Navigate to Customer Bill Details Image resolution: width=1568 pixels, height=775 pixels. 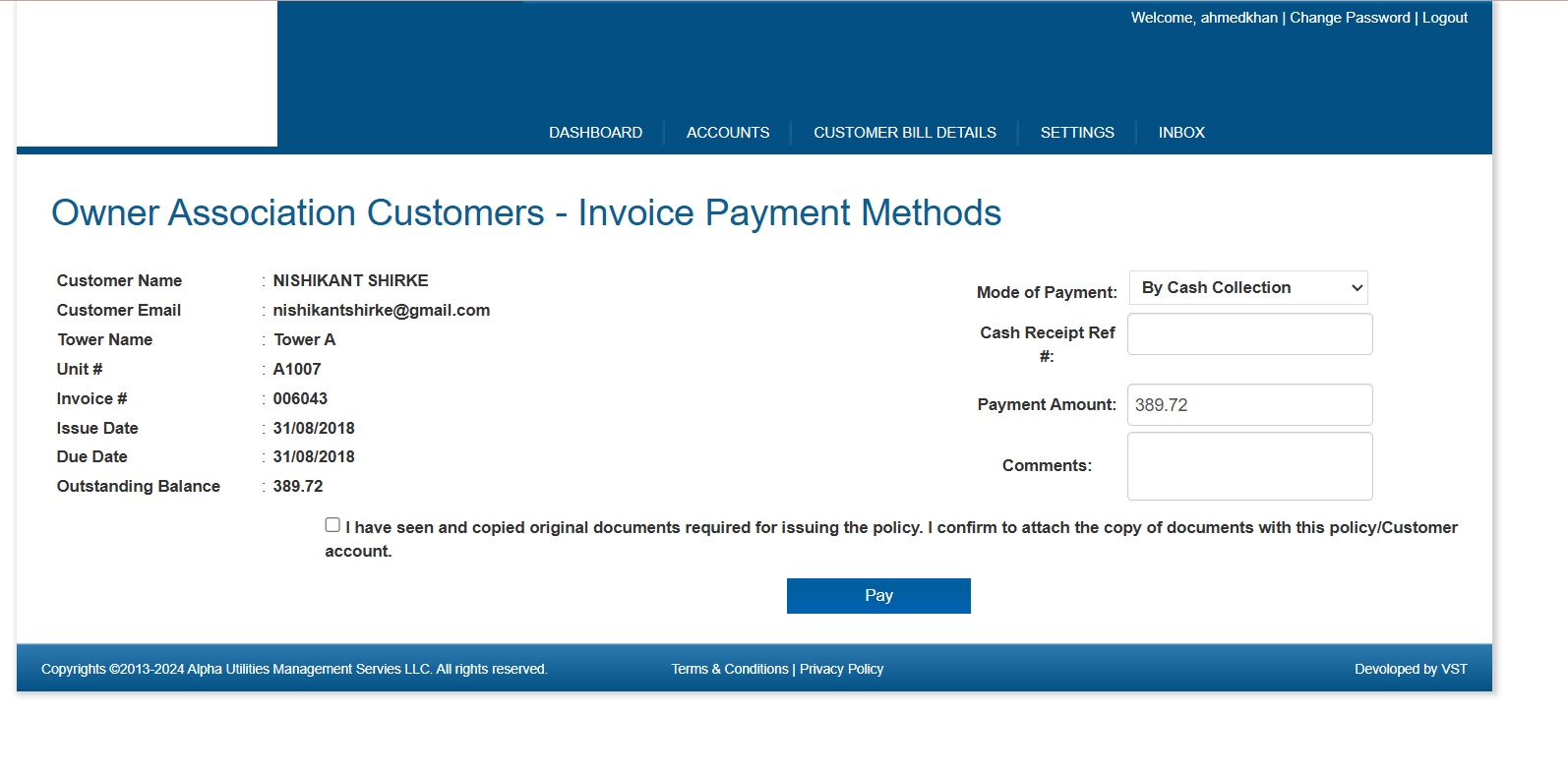point(904,133)
